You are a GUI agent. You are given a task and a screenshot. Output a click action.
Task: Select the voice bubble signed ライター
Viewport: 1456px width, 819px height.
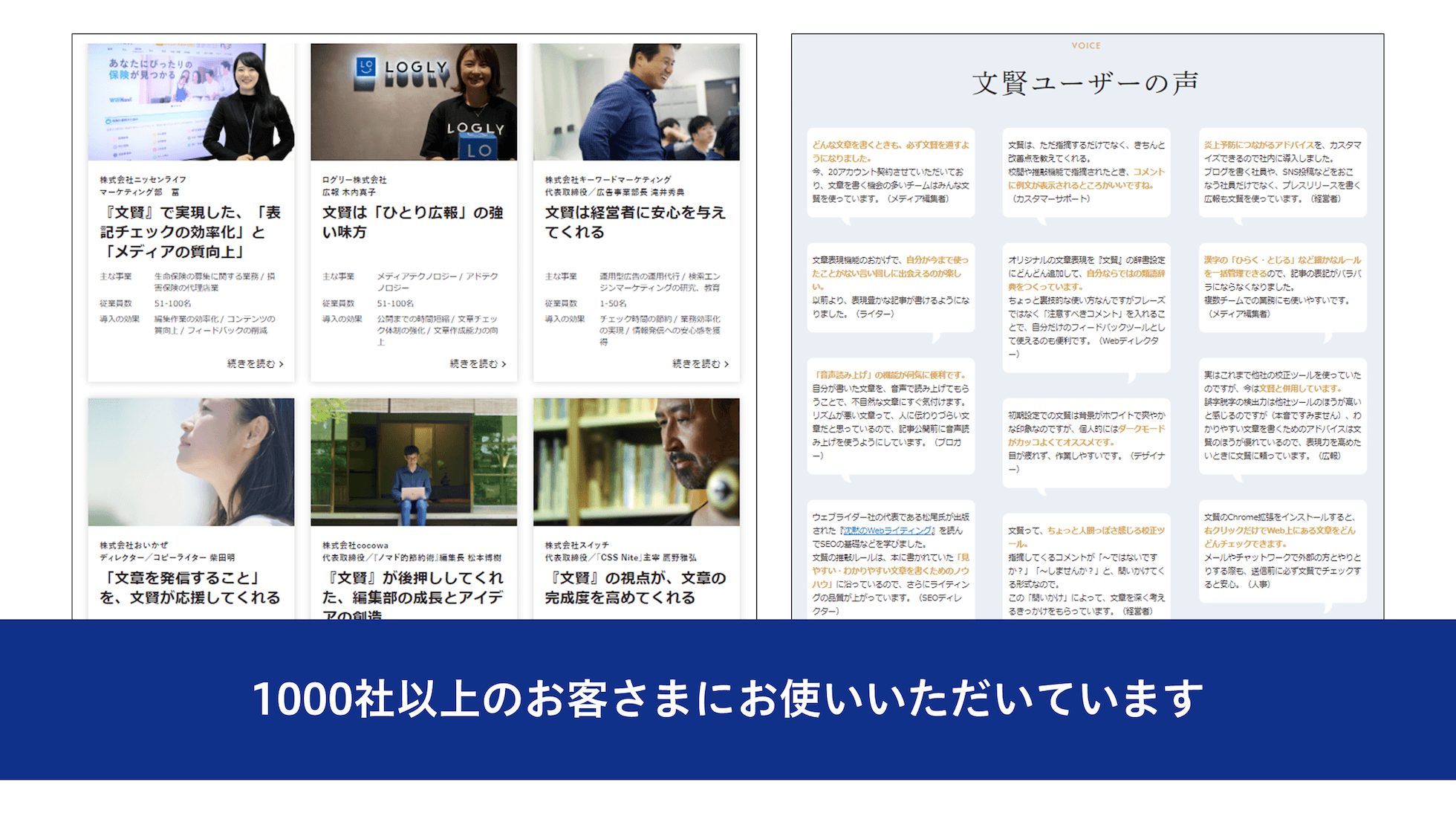pyautogui.click(x=891, y=288)
